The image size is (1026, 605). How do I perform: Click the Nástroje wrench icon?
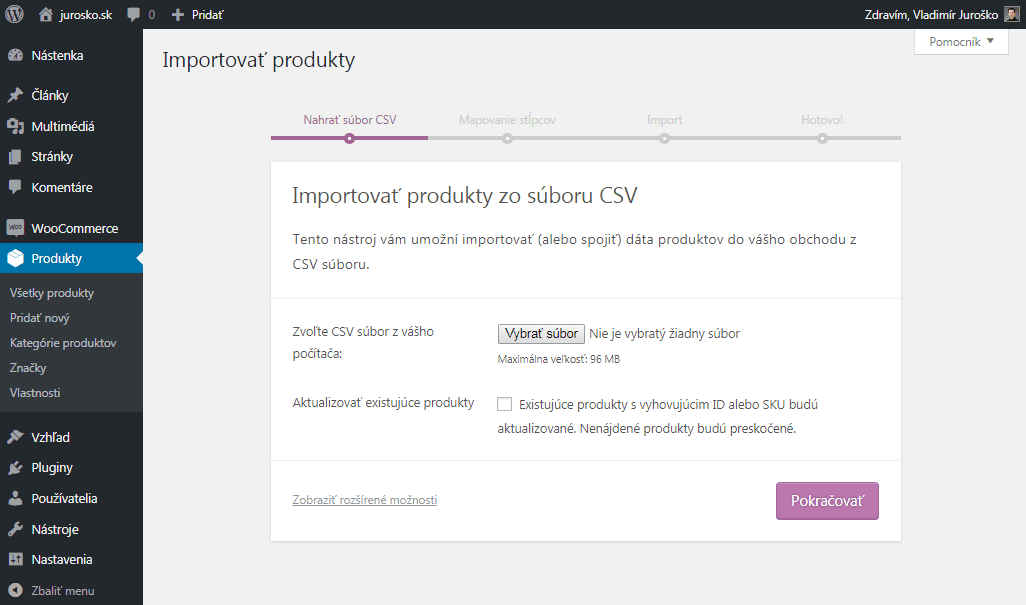coord(15,529)
